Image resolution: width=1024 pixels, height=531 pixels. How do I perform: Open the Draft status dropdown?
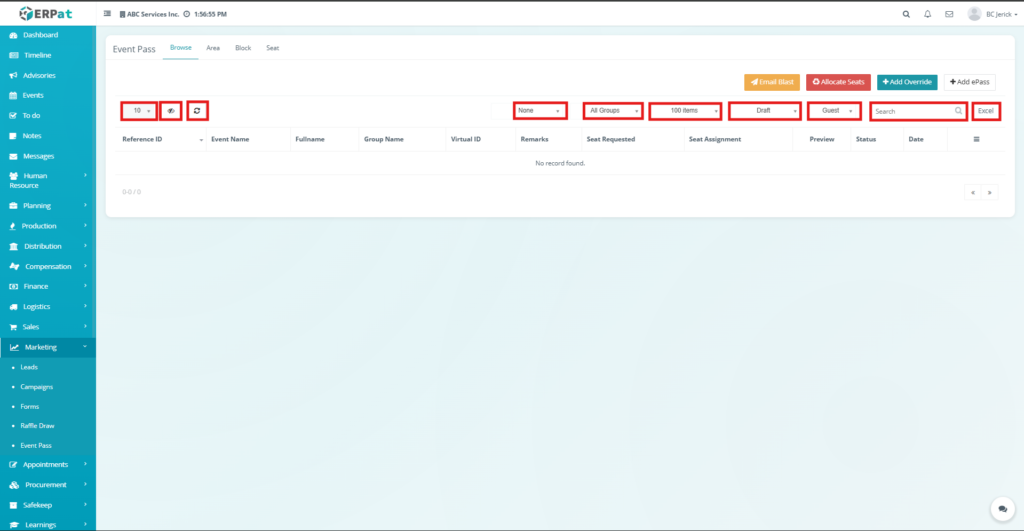(x=765, y=110)
